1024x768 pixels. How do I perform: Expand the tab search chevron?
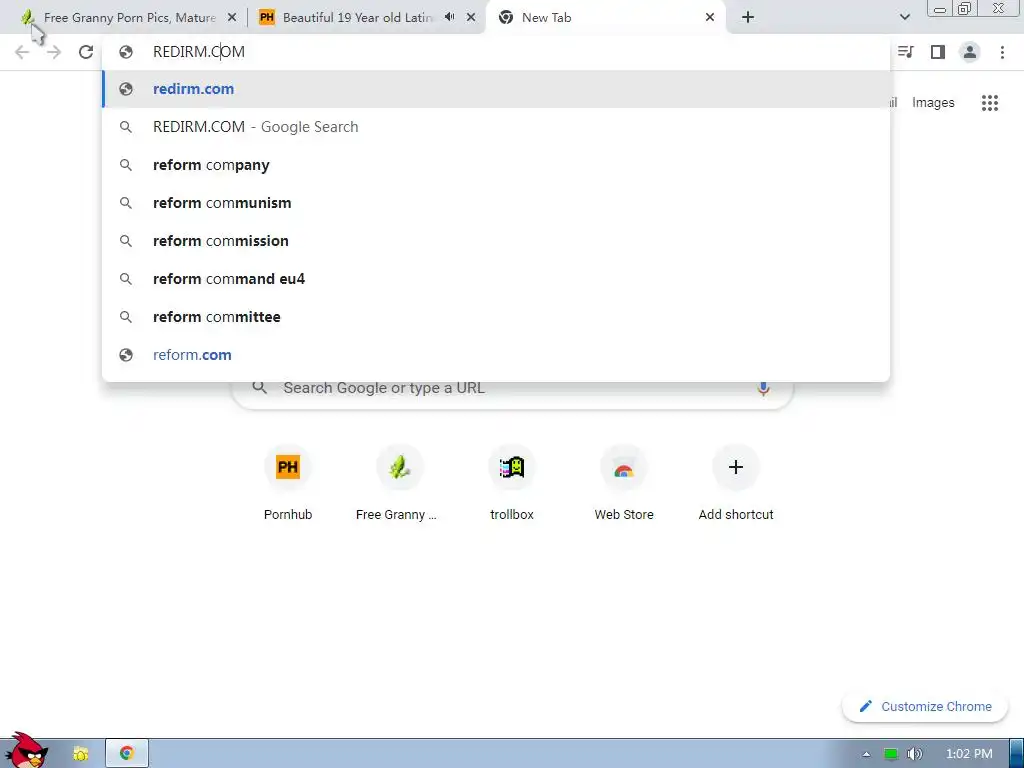pyautogui.click(x=904, y=17)
